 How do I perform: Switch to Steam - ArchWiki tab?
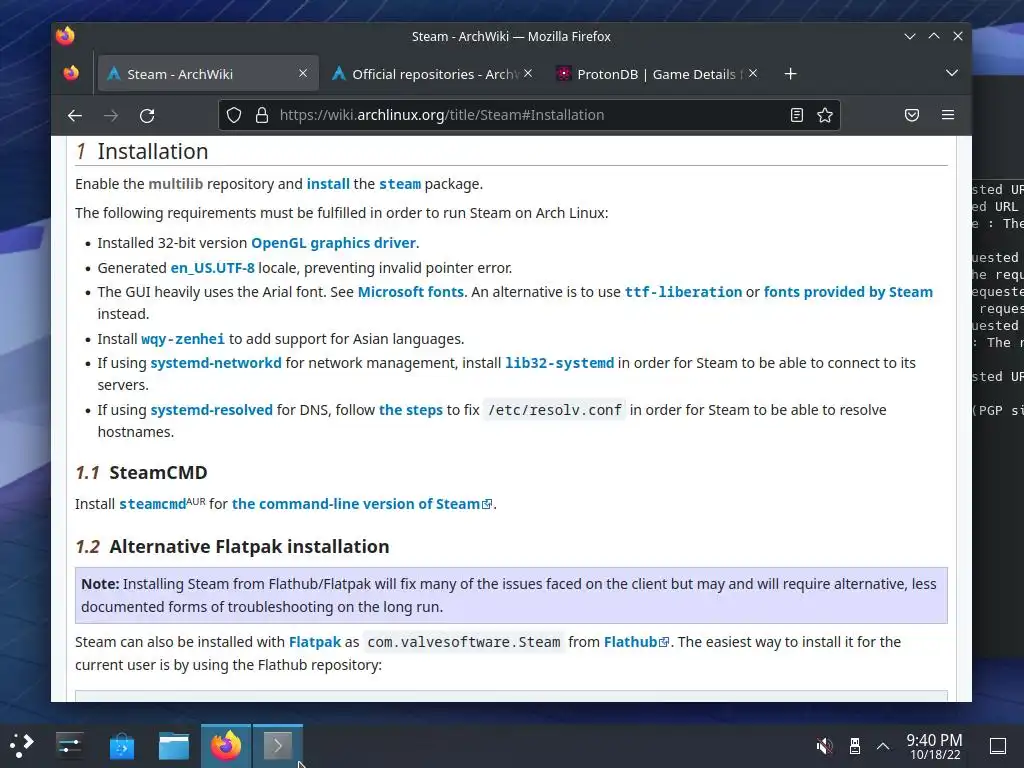[x=208, y=73]
